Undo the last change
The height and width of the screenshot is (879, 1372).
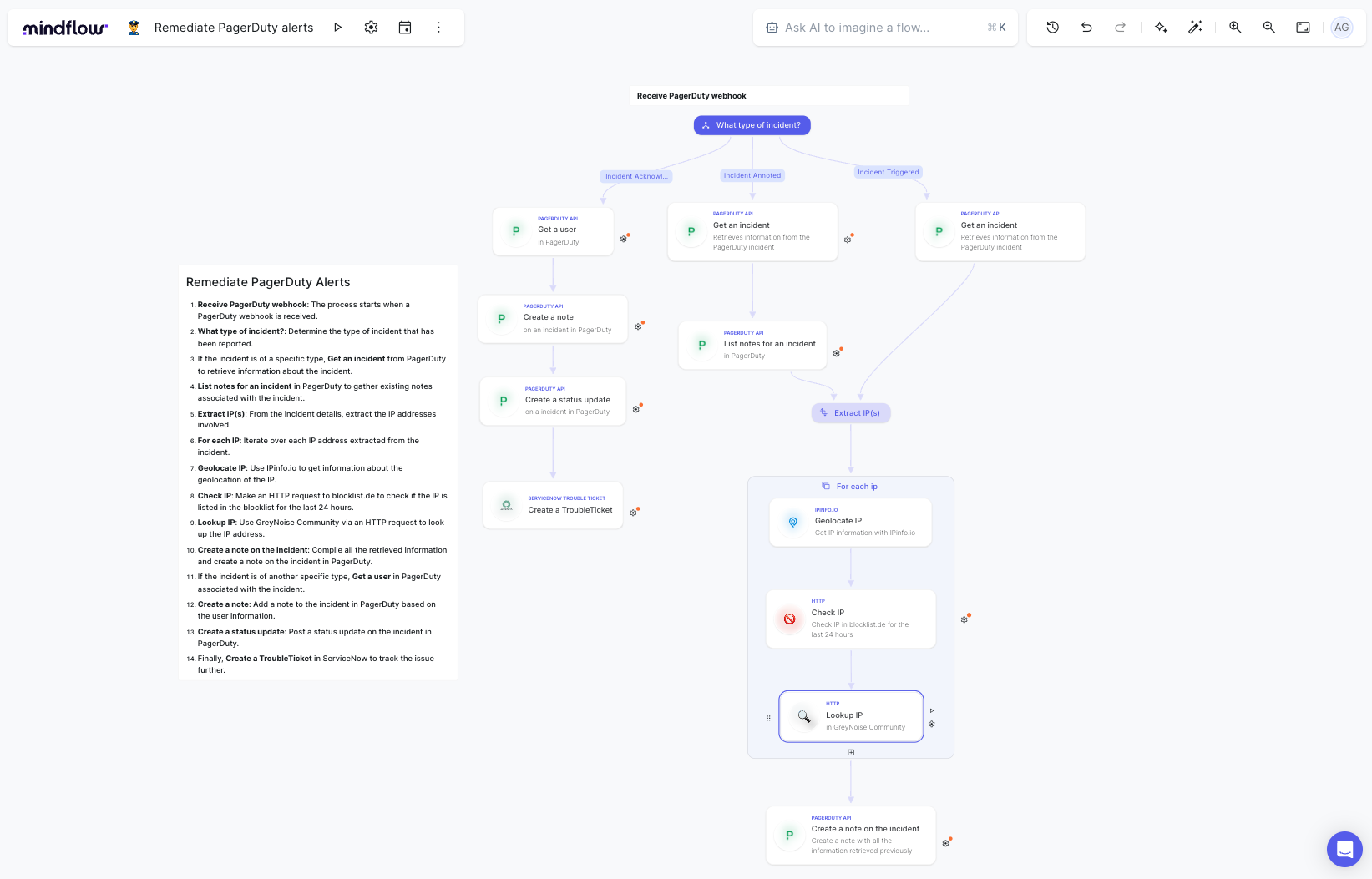pyautogui.click(x=1086, y=28)
